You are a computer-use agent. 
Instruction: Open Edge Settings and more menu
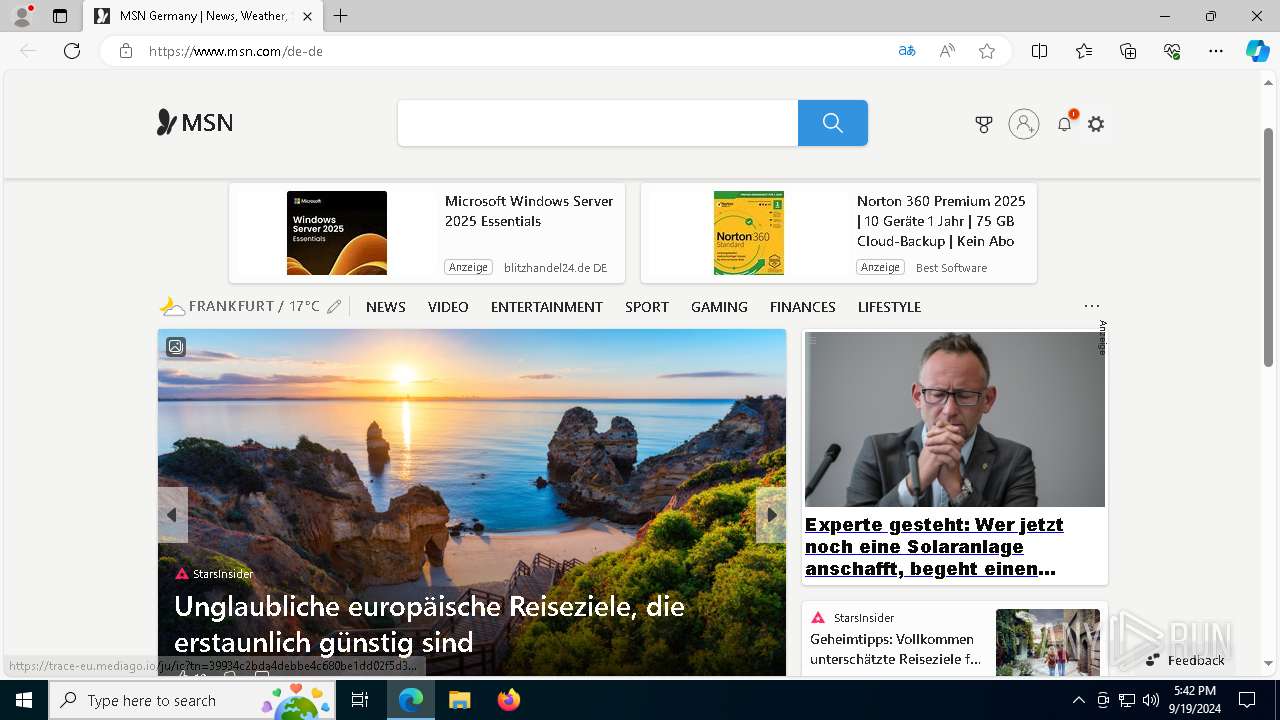pyautogui.click(x=1216, y=51)
